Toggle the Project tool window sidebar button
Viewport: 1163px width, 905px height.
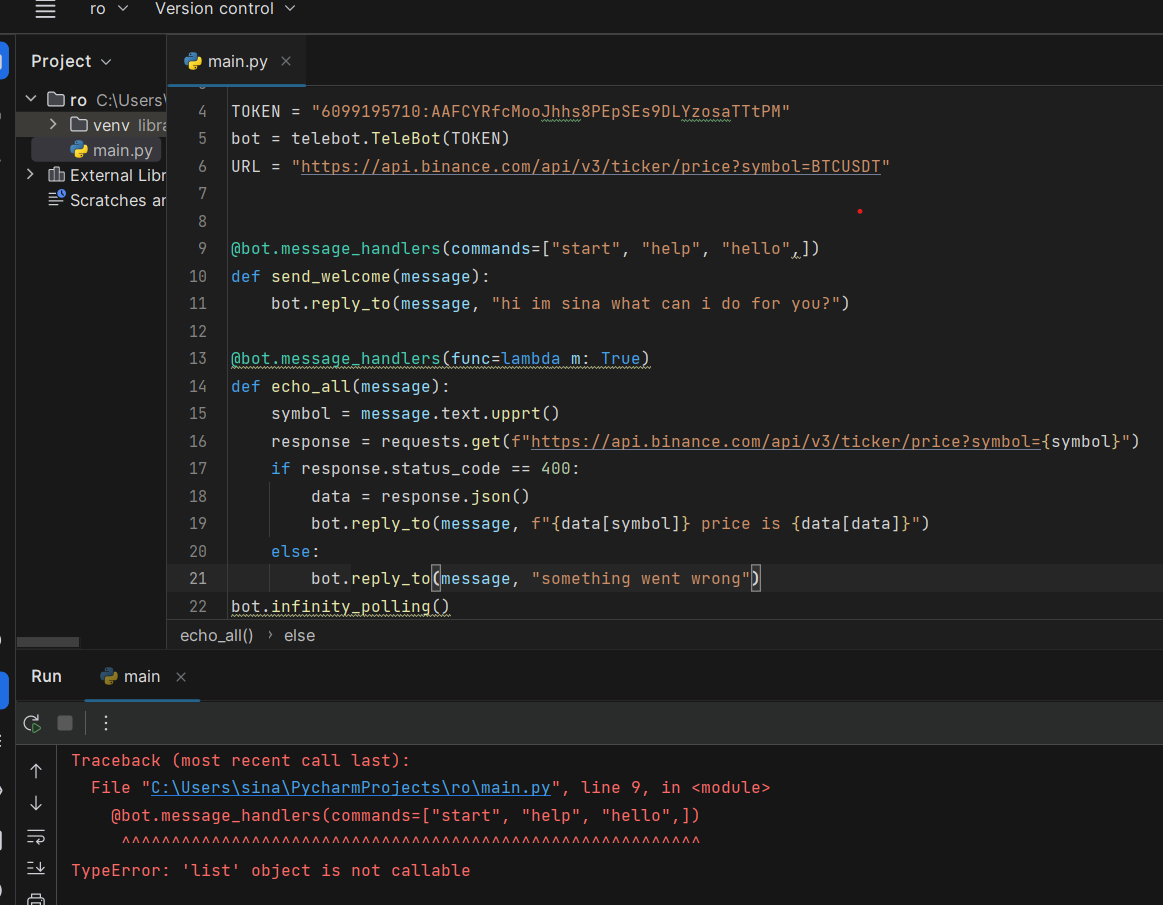coord(4,61)
